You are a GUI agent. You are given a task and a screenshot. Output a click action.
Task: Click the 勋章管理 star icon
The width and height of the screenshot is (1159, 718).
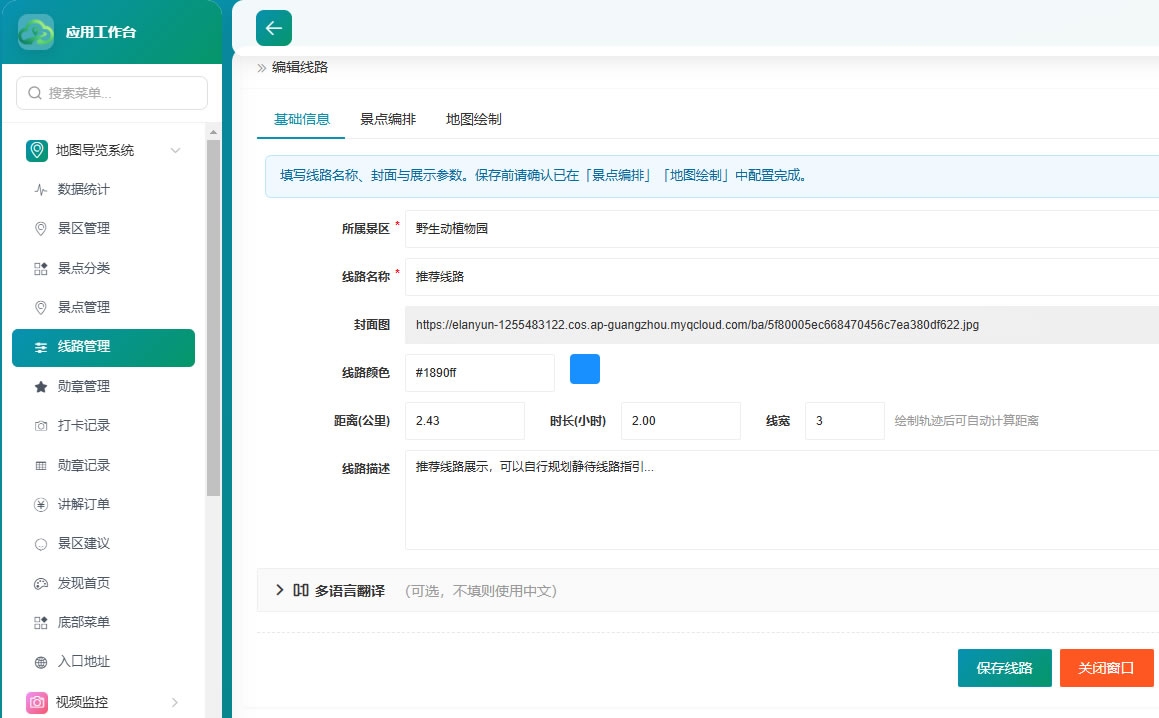tap(41, 387)
